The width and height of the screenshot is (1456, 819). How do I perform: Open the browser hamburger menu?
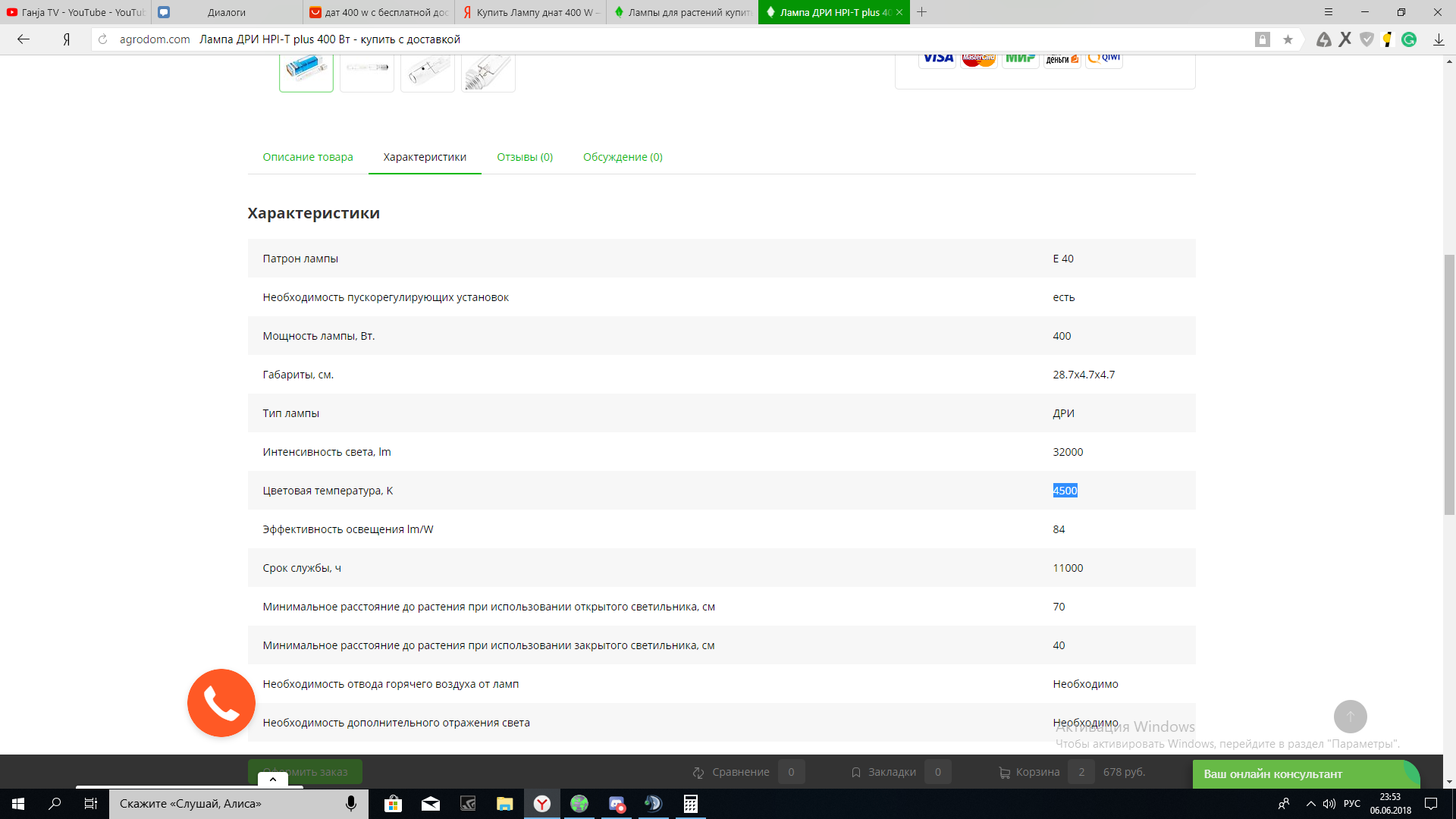(1328, 12)
